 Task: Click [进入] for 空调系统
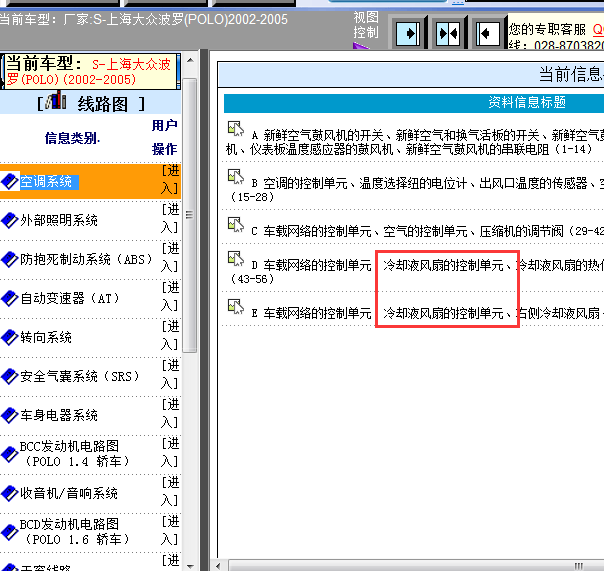[170, 180]
